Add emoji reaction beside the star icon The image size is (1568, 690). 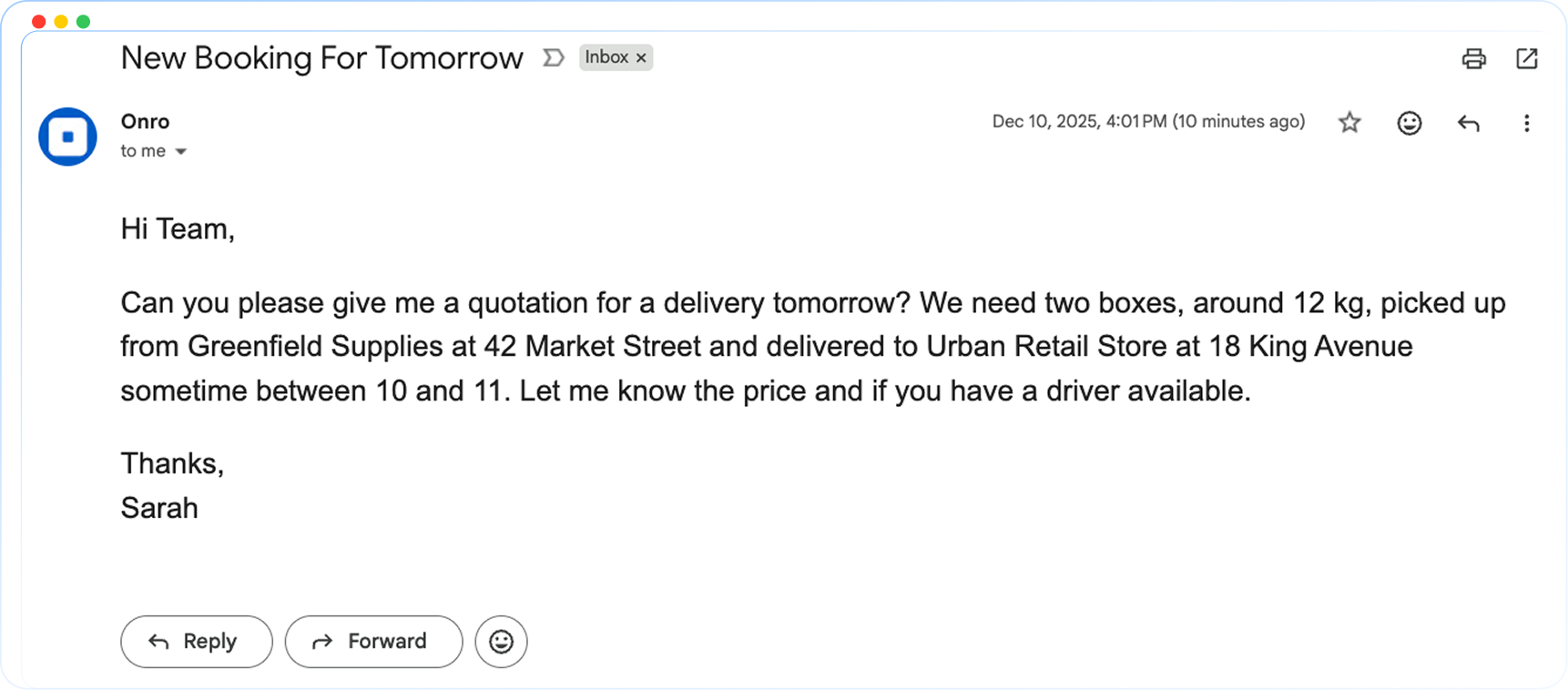point(1409,123)
